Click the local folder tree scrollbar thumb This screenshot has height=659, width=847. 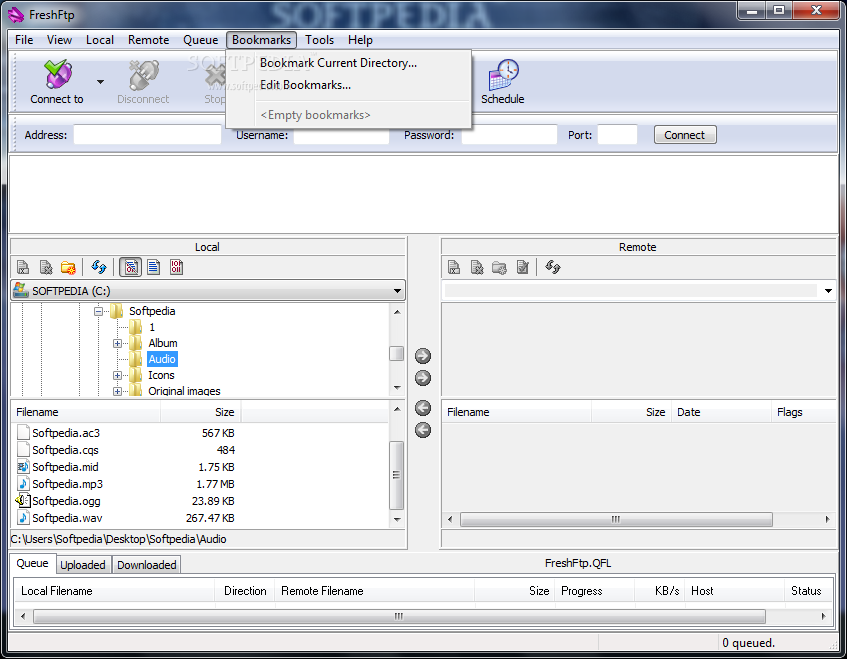396,353
